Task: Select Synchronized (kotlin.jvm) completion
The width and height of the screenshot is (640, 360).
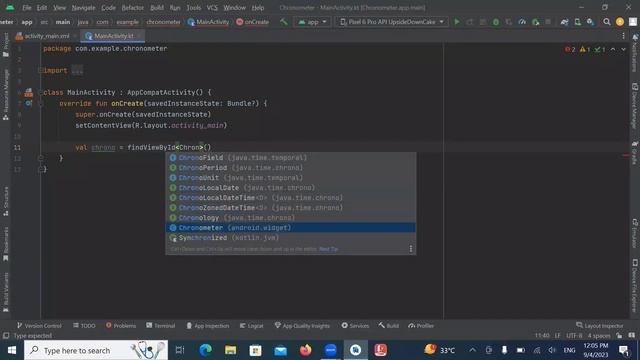Action: click(x=291, y=238)
